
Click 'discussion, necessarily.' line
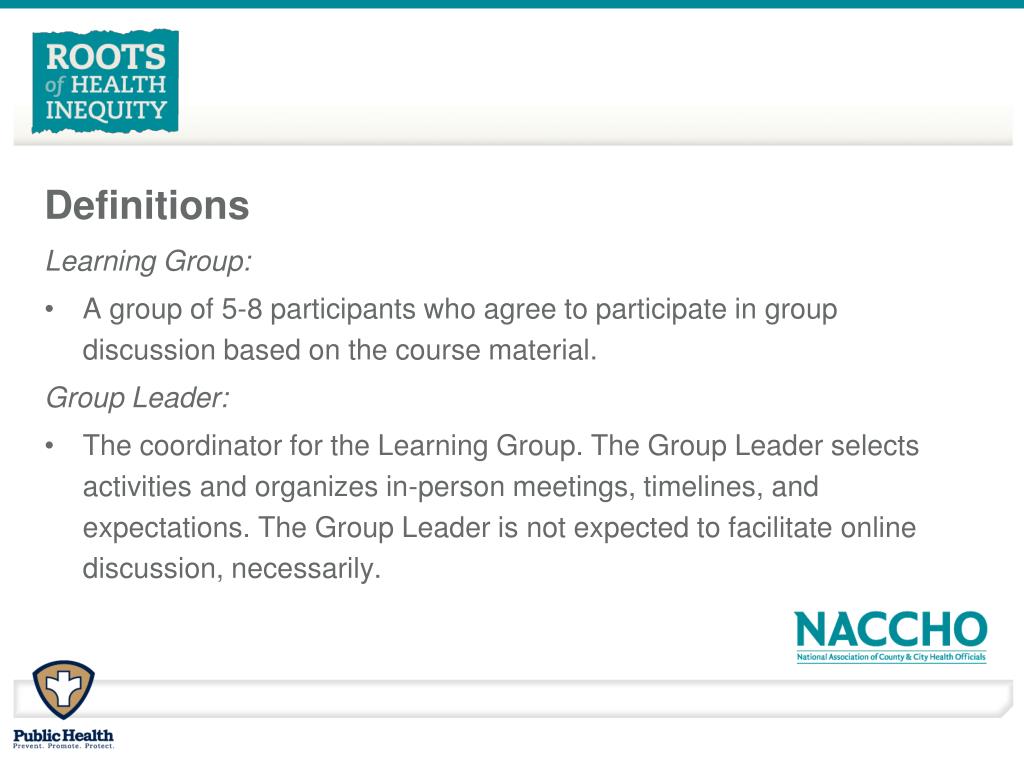[x=232, y=569]
